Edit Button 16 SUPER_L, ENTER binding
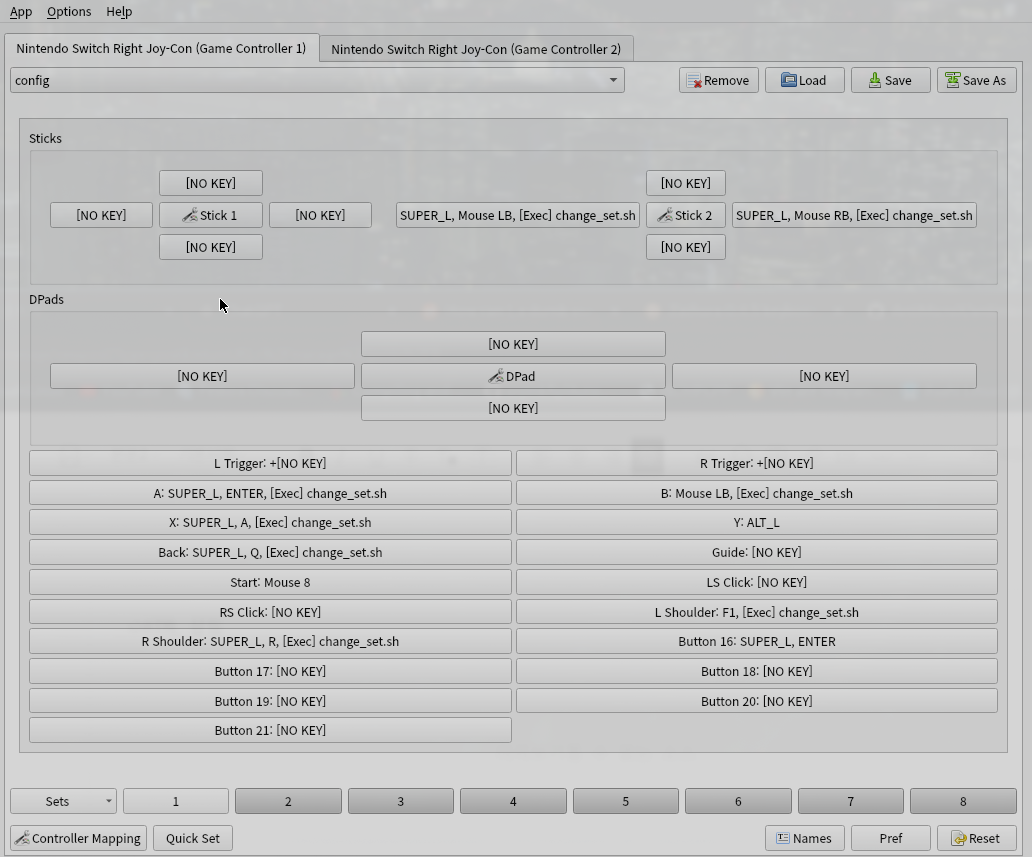1032x857 pixels. (x=757, y=641)
